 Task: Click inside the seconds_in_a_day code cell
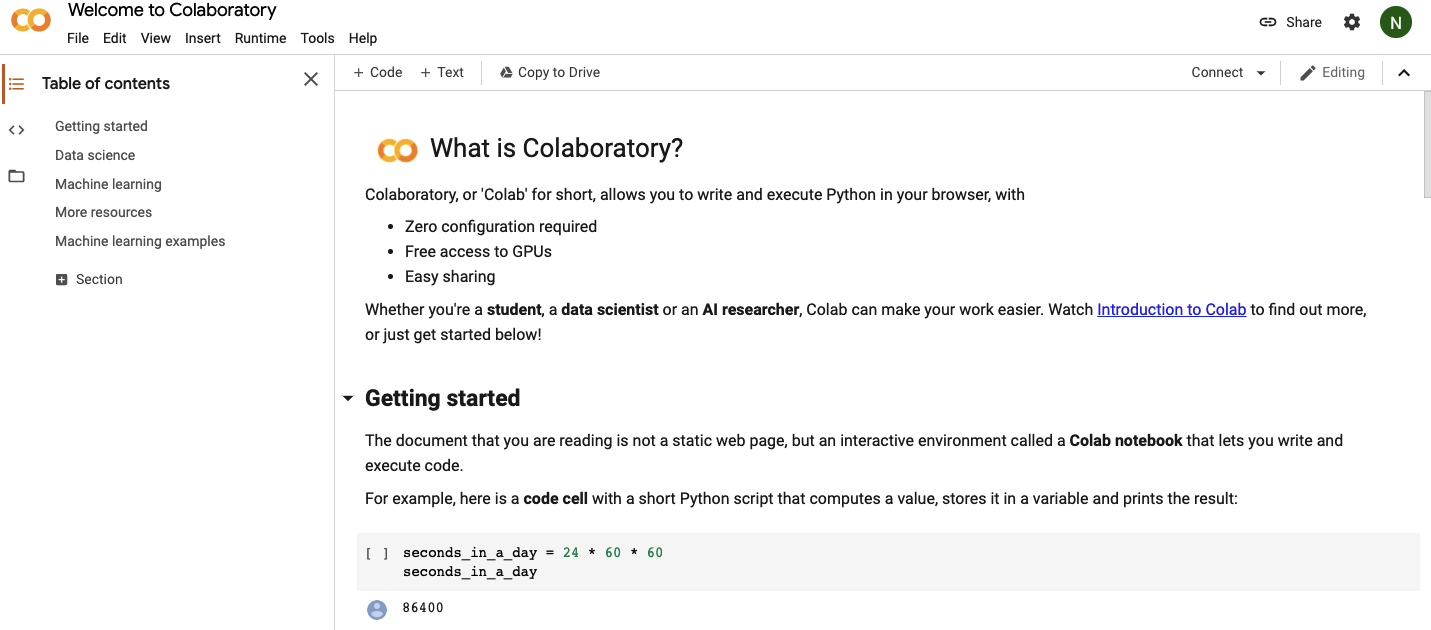click(888, 562)
